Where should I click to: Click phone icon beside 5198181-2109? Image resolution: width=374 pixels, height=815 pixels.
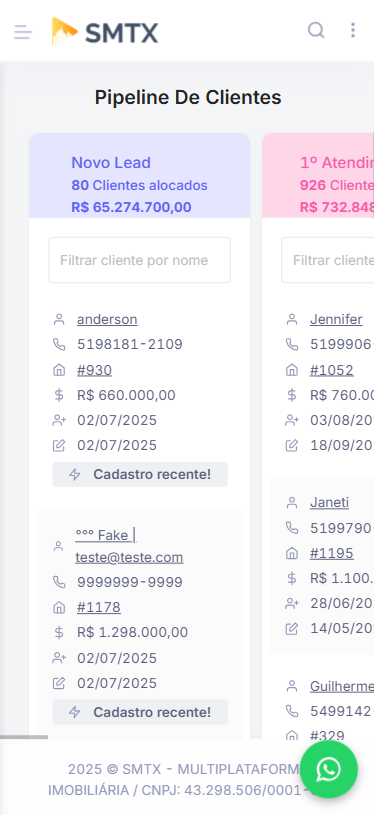pos(59,344)
